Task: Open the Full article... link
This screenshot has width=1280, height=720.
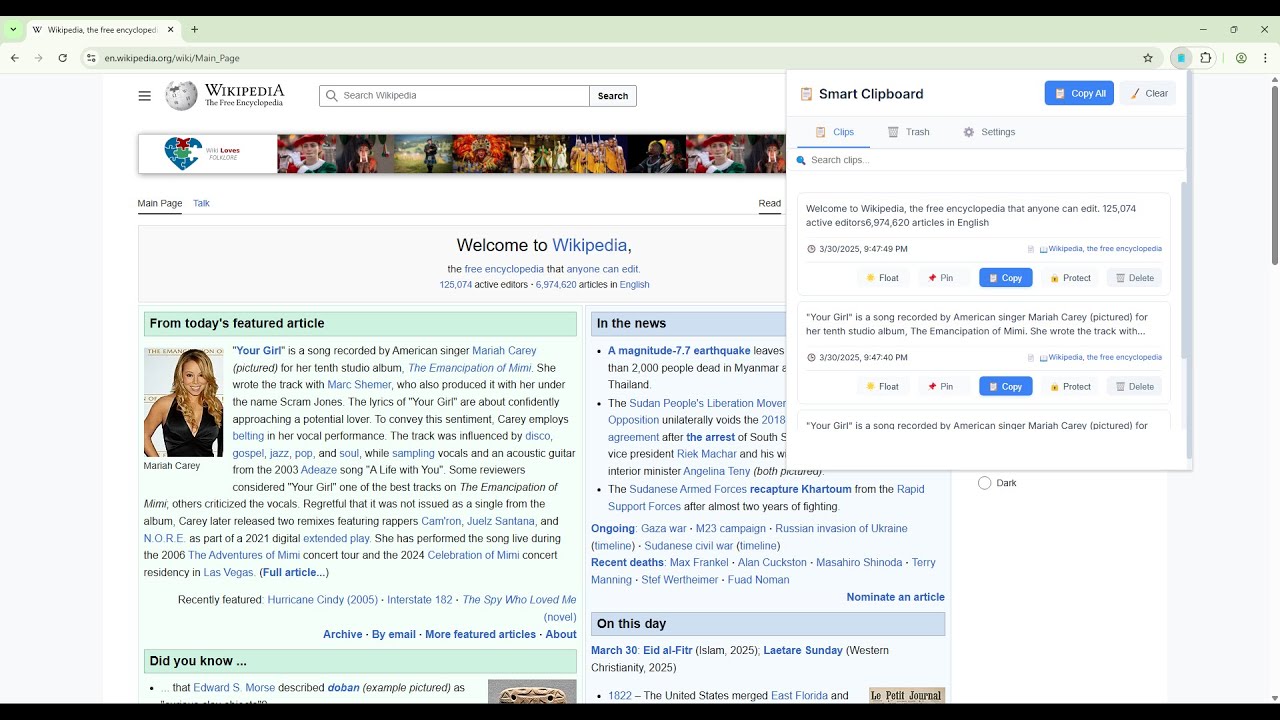Action: [293, 573]
